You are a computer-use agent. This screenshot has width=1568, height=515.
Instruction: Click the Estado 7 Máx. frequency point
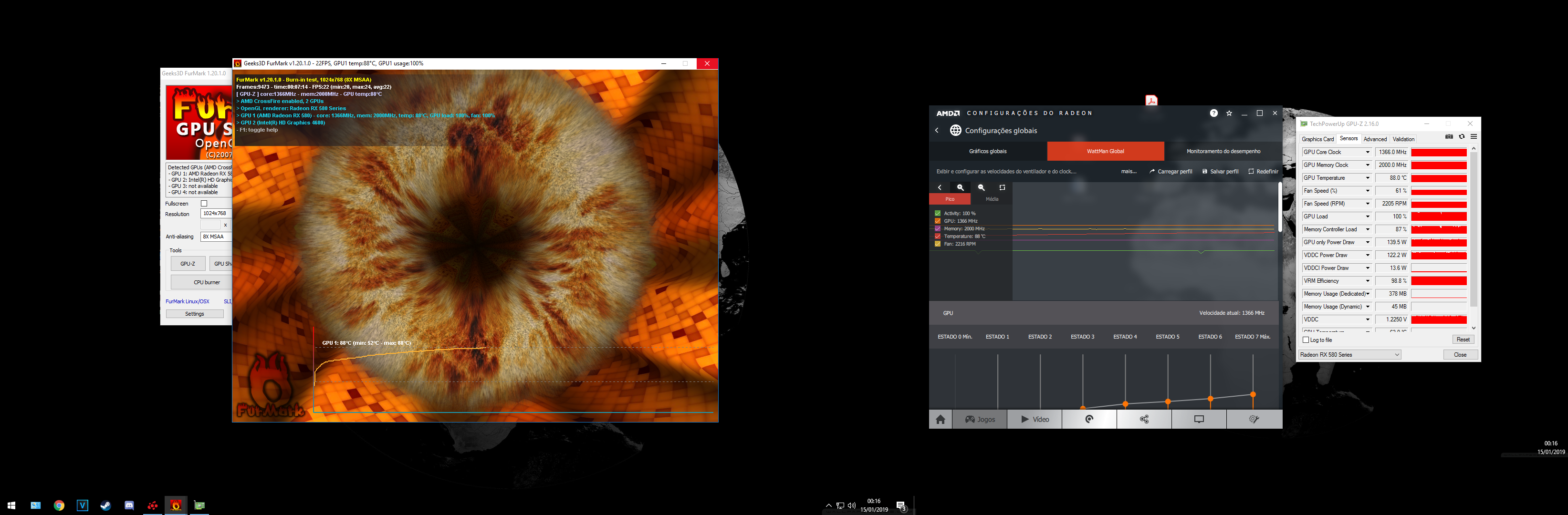[1253, 395]
